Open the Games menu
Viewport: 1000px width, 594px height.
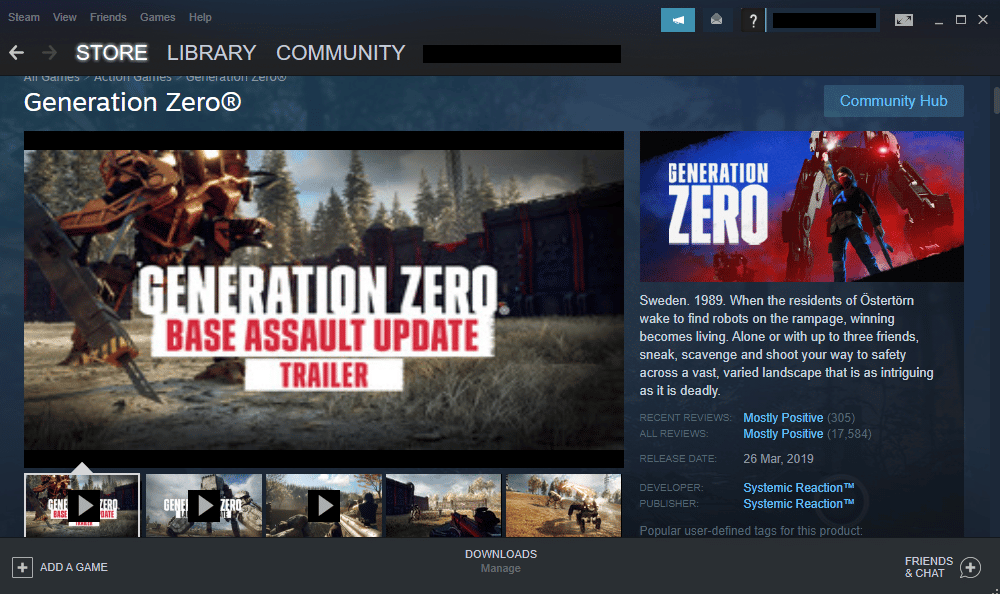(158, 17)
